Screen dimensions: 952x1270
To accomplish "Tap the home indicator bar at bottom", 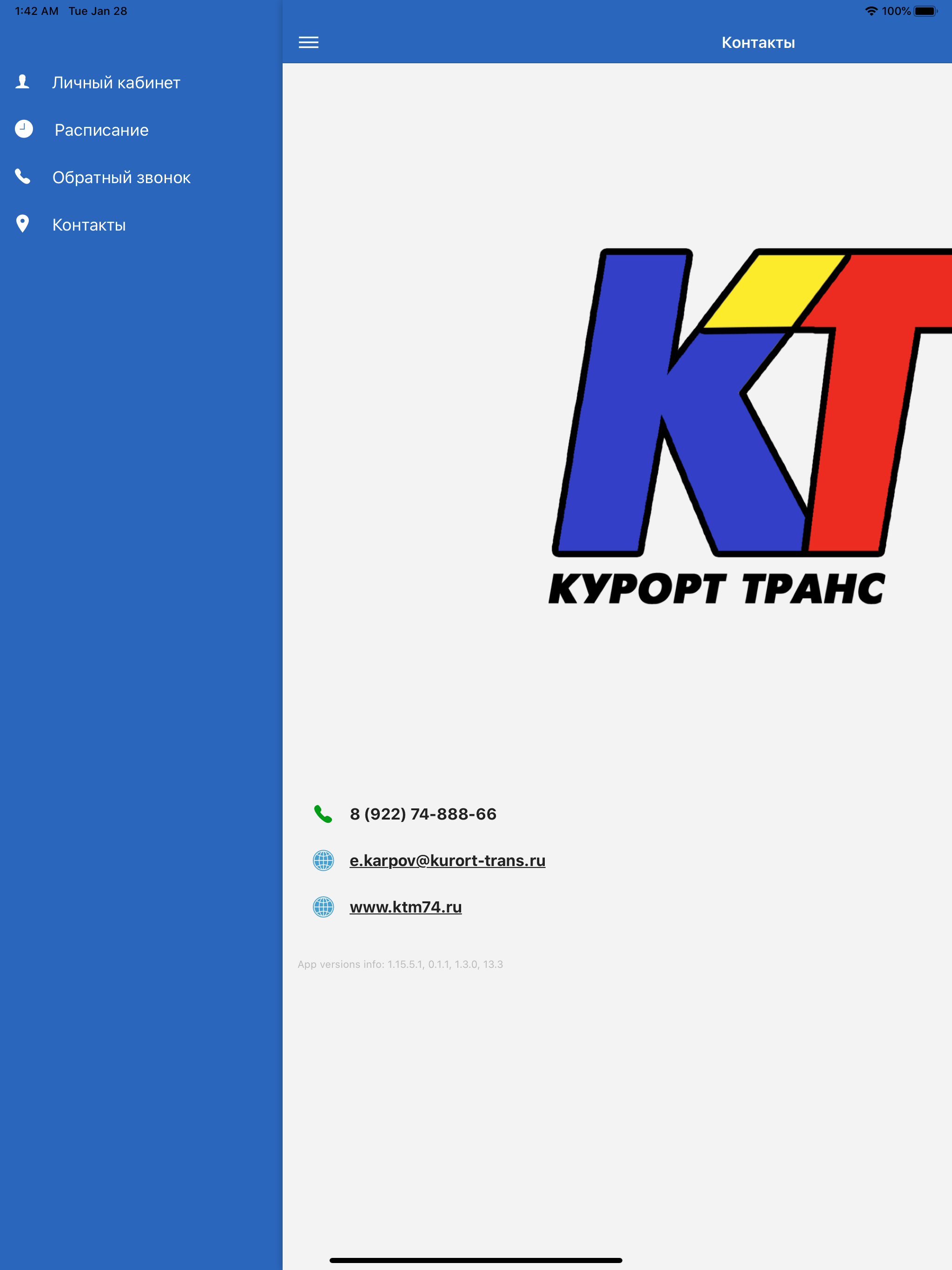I will pyautogui.click(x=476, y=1260).
